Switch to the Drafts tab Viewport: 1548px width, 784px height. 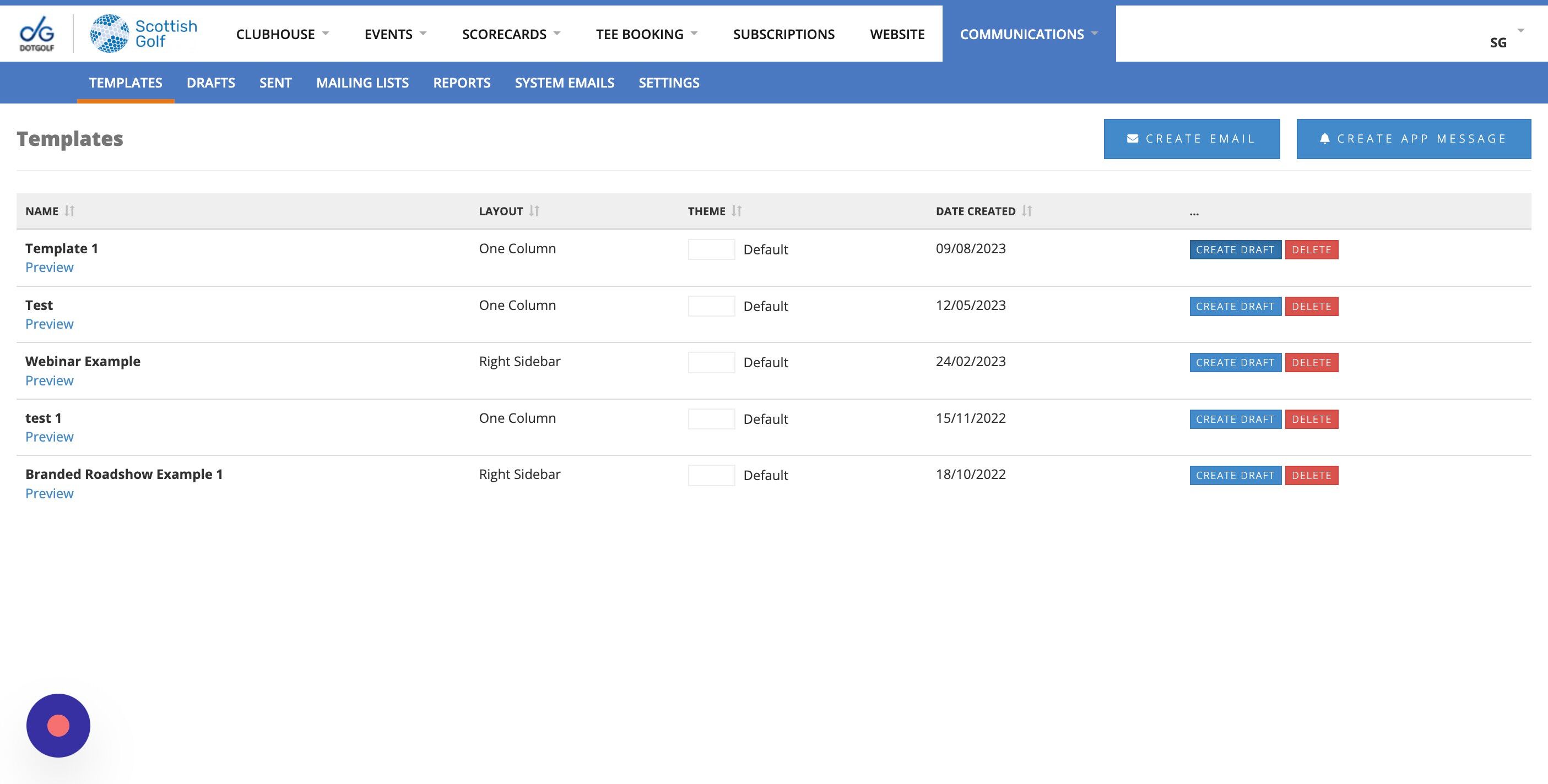point(210,82)
